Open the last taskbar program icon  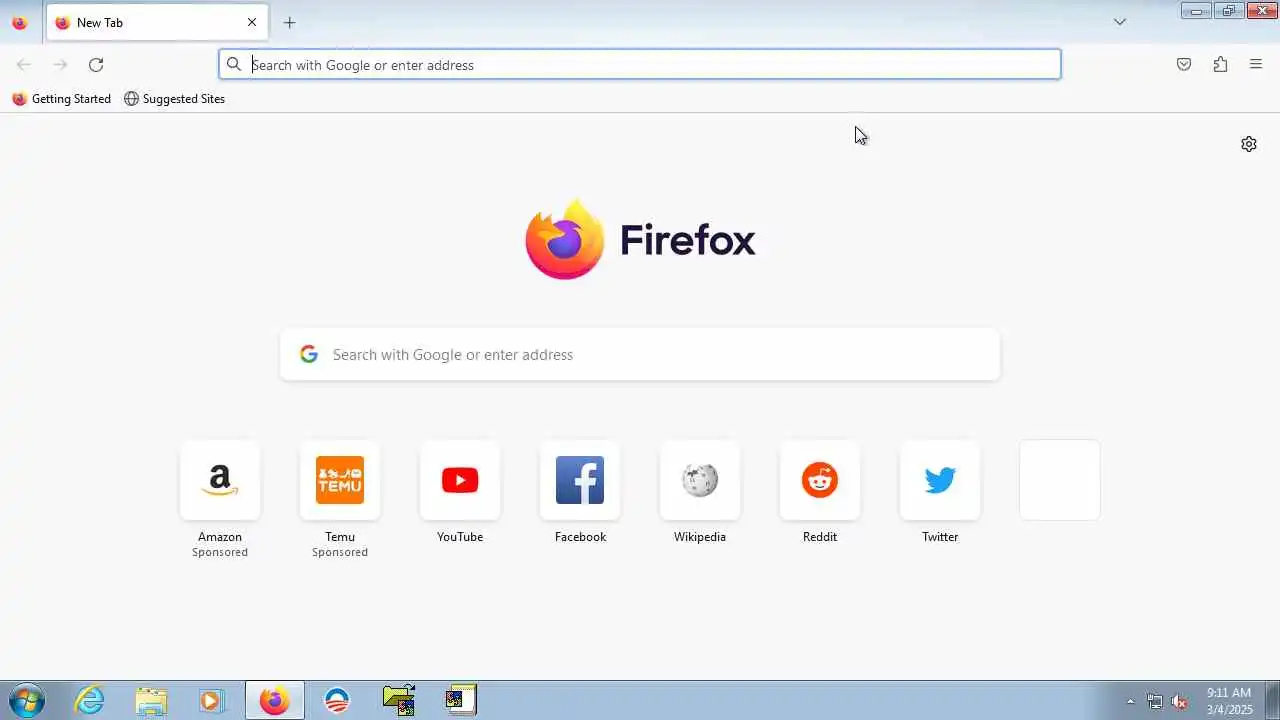click(461, 700)
